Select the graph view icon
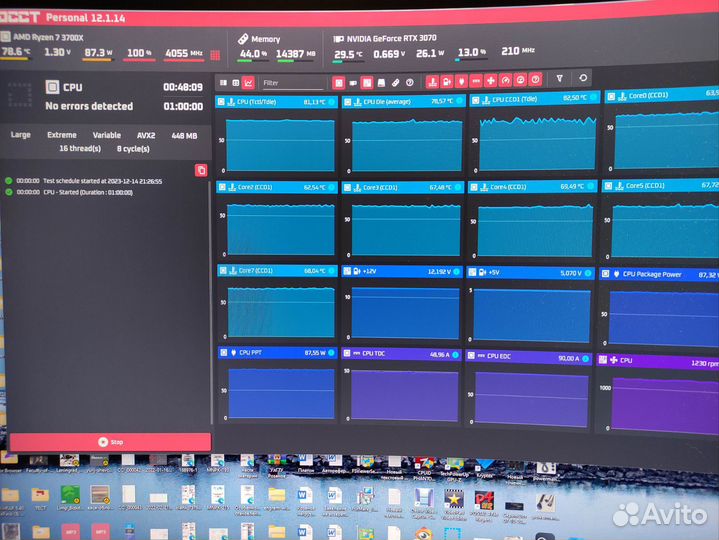The width and height of the screenshot is (719, 540). tap(249, 83)
